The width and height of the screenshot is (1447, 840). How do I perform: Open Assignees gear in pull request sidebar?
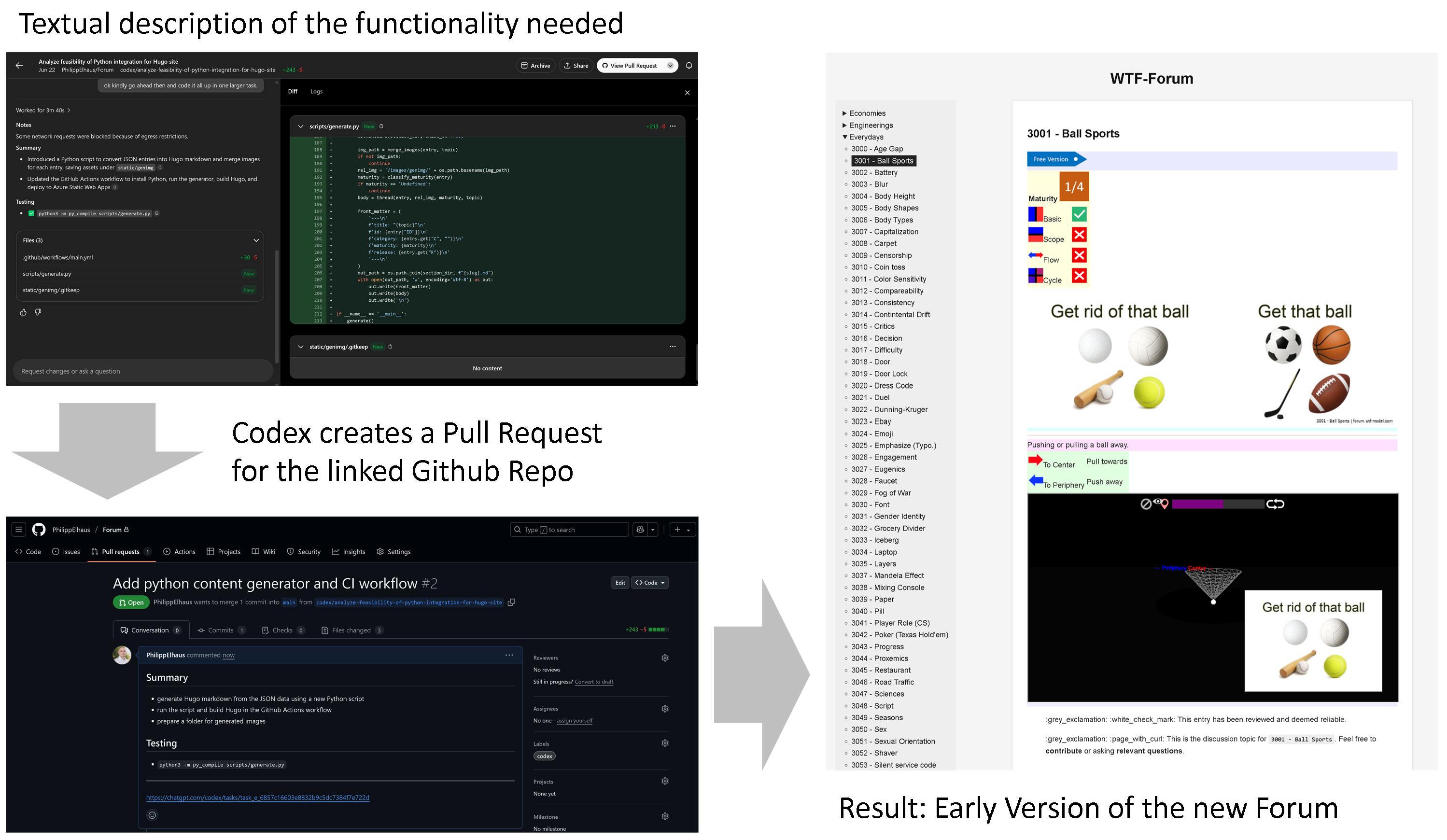(x=665, y=709)
